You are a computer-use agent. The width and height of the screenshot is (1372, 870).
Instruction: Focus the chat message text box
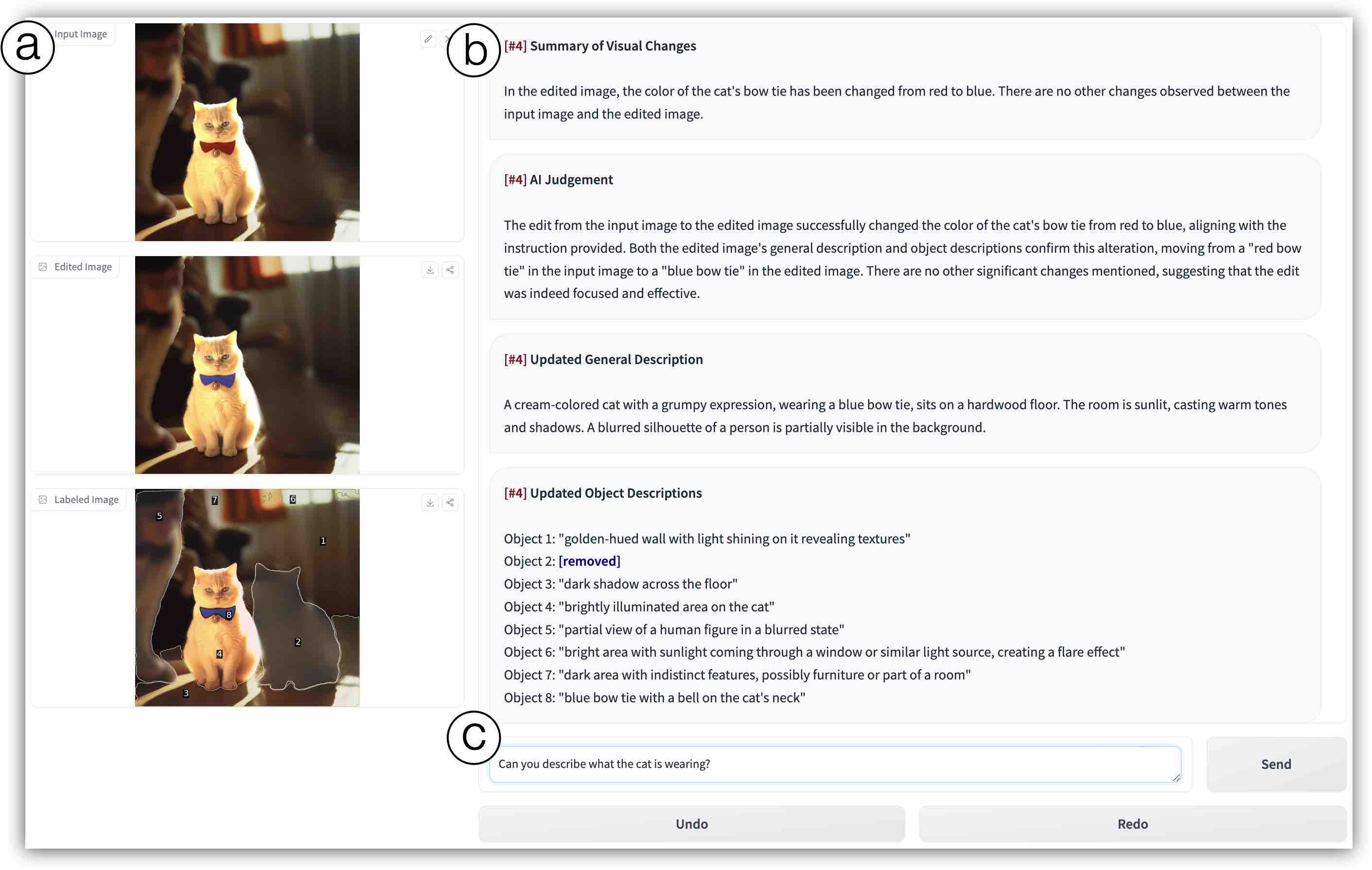click(835, 764)
